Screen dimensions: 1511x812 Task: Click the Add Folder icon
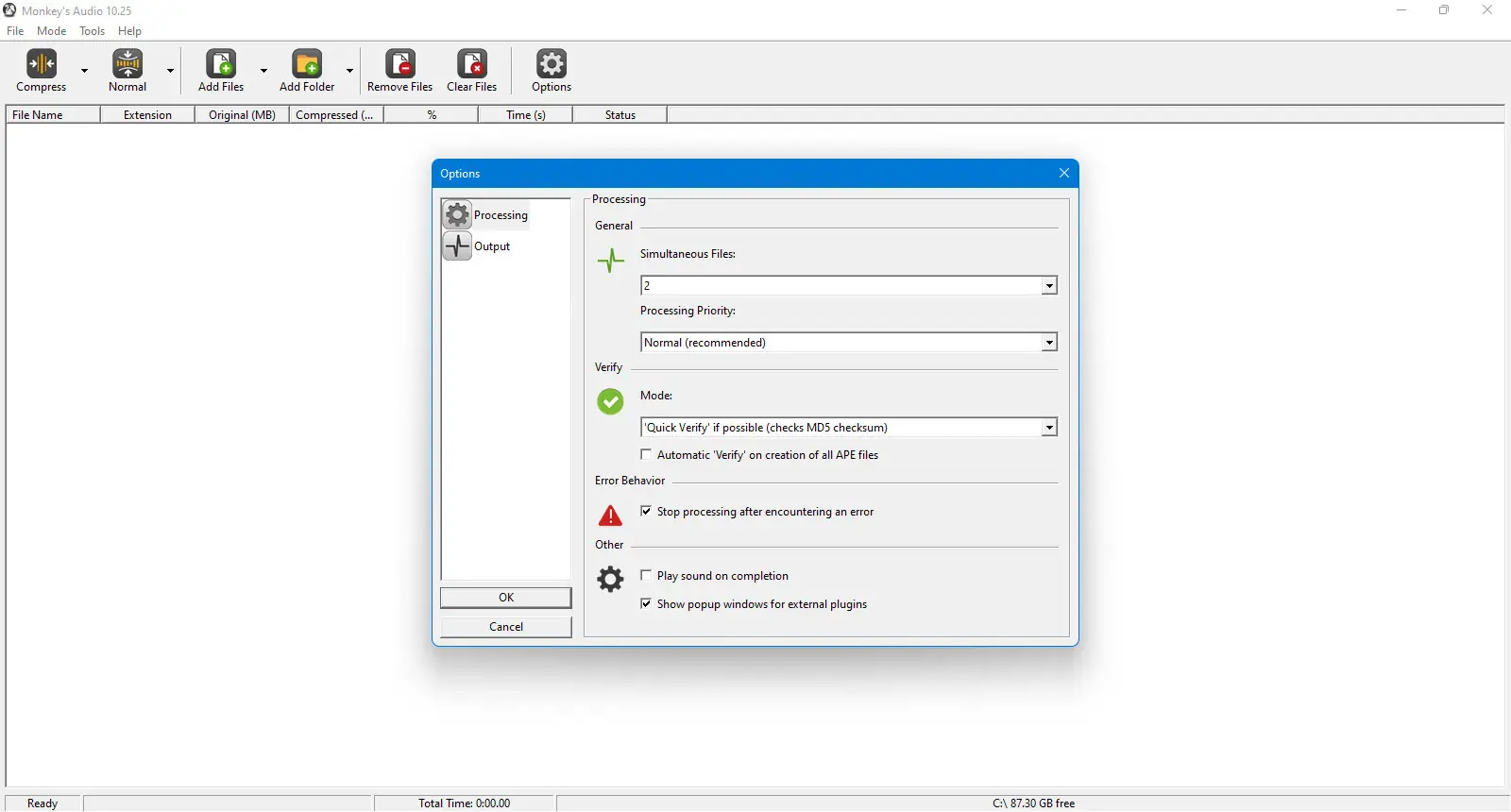coord(307,63)
